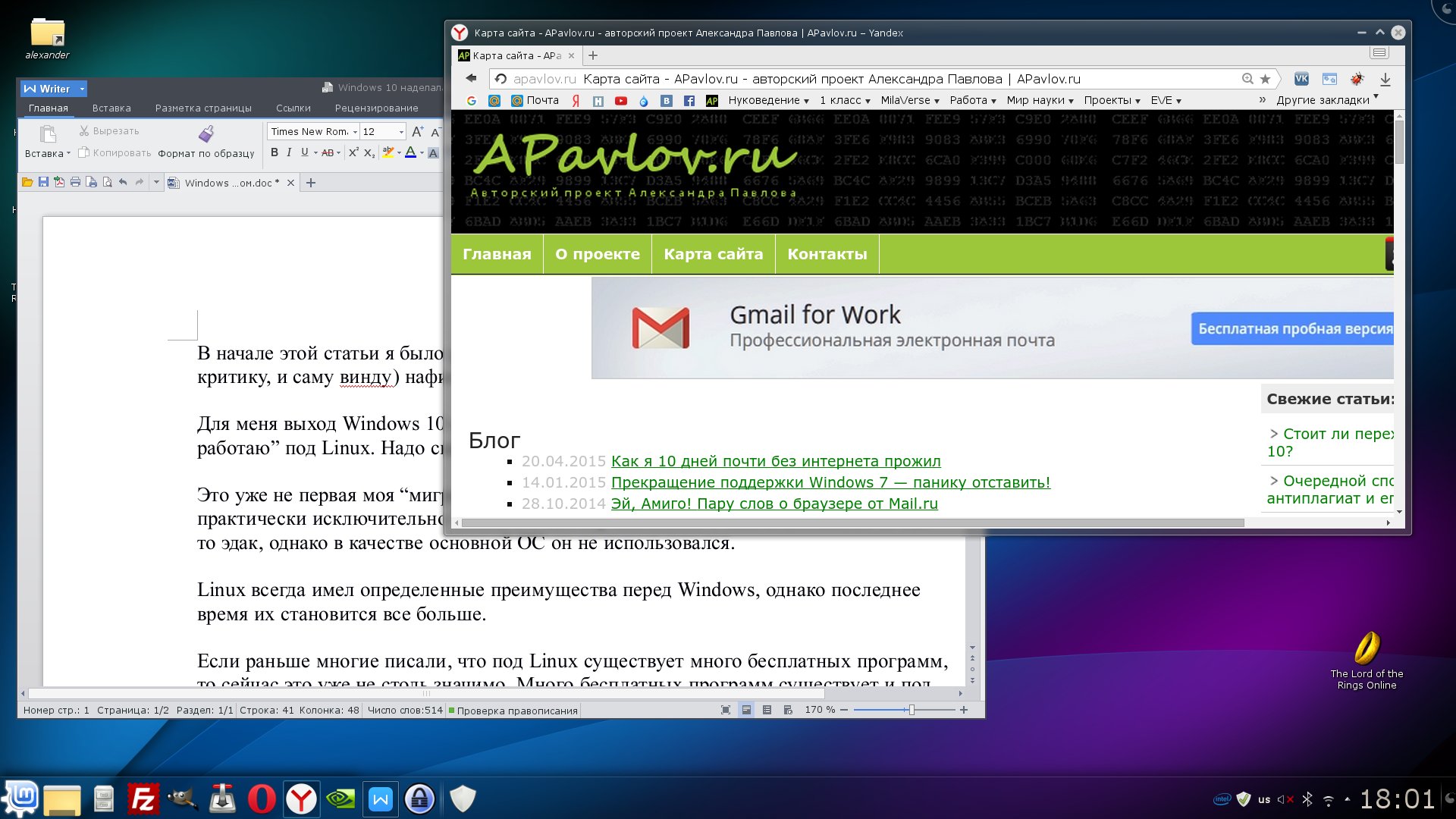Open the Times New Roman font dropdown
The width and height of the screenshot is (1456, 819).
pos(354,131)
